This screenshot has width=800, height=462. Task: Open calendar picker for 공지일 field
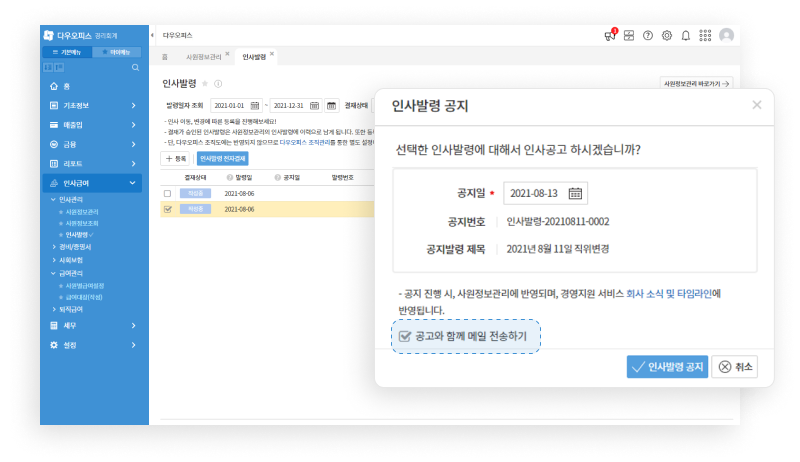tap(575, 193)
